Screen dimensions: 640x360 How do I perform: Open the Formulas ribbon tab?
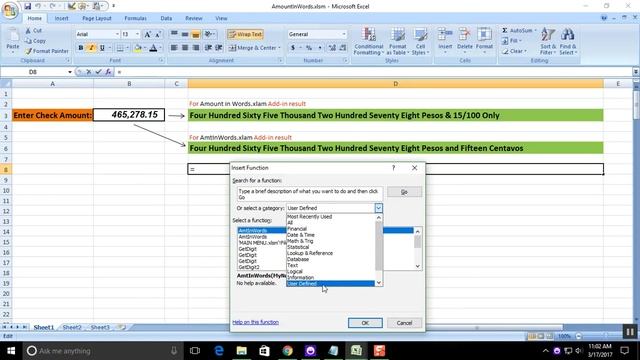(x=136, y=18)
